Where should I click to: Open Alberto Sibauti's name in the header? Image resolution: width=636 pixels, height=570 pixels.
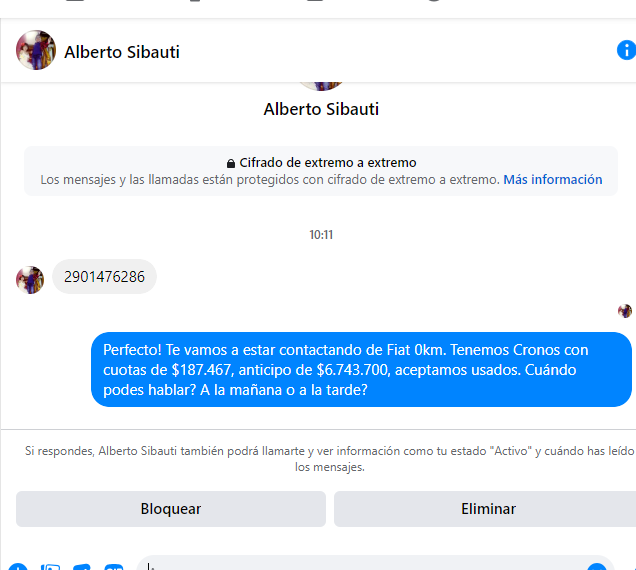point(122,52)
